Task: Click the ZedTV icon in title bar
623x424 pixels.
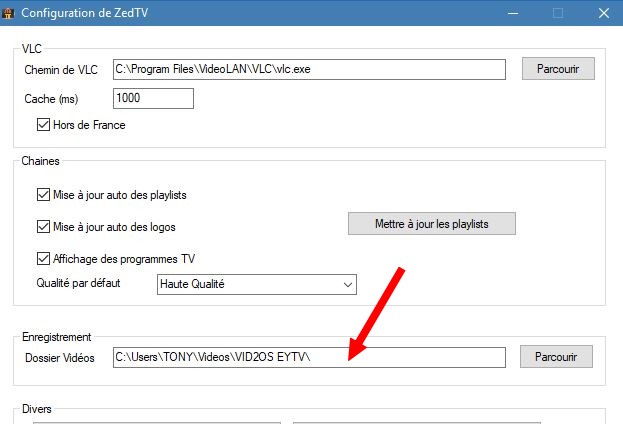Action: click(8, 13)
